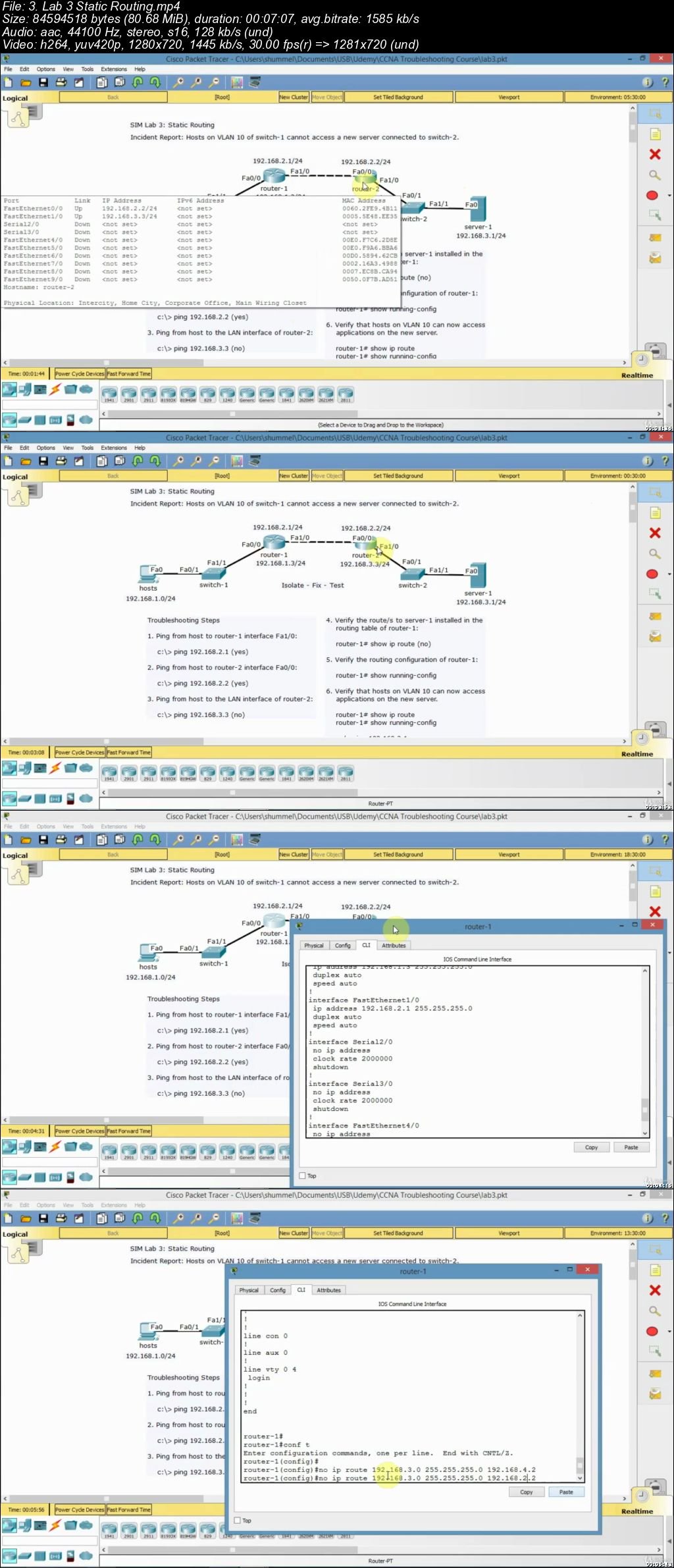Click Print icon in frame timed 00:01:44

coord(61,82)
